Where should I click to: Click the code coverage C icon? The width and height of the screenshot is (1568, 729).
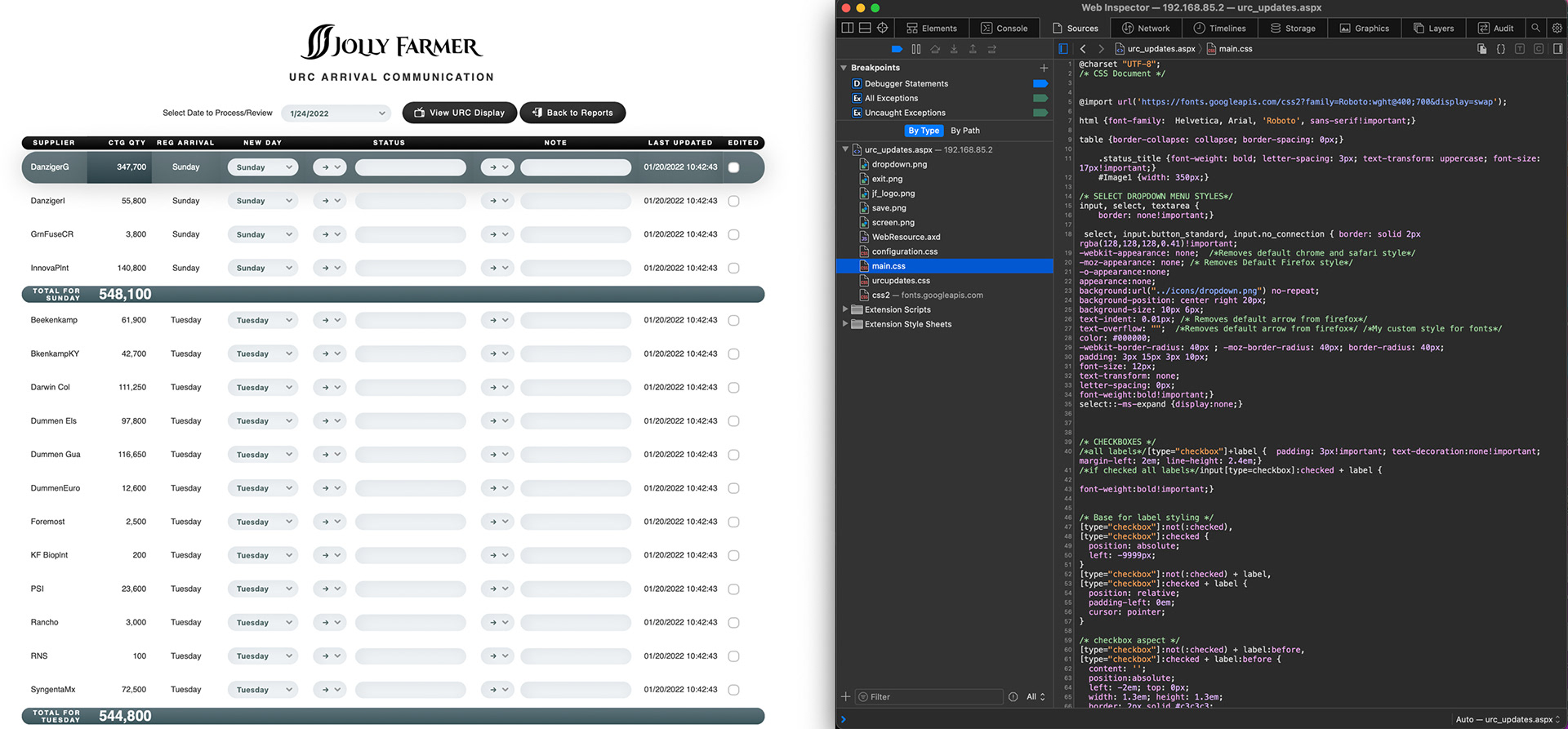[x=1539, y=49]
